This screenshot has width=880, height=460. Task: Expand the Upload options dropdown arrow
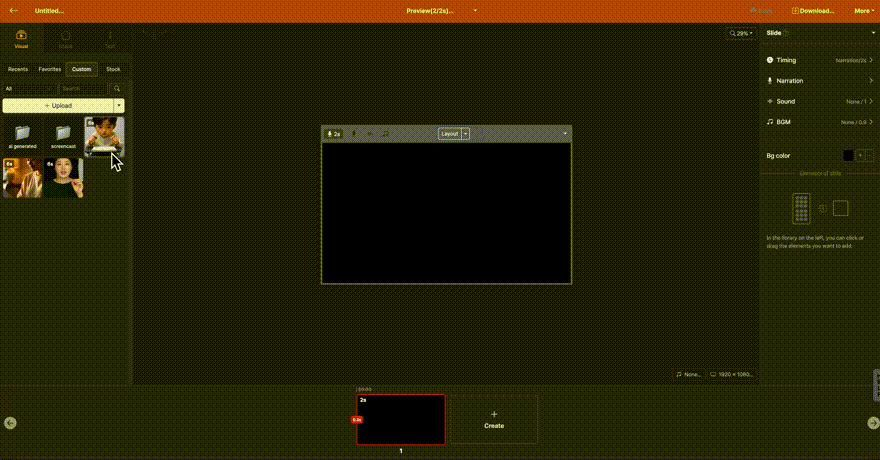click(119, 105)
